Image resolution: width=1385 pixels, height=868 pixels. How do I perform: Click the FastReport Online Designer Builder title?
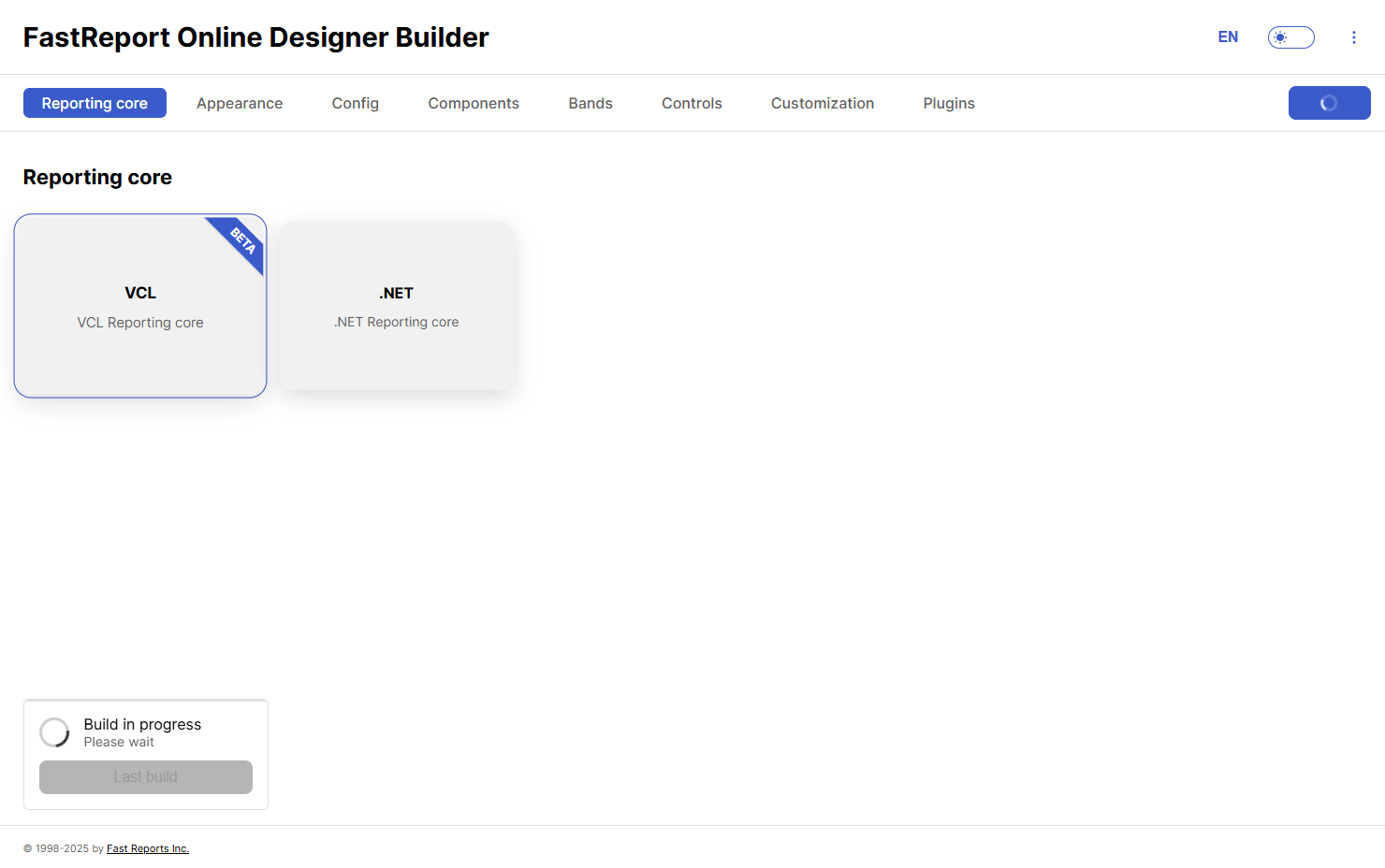pyautogui.click(x=256, y=37)
